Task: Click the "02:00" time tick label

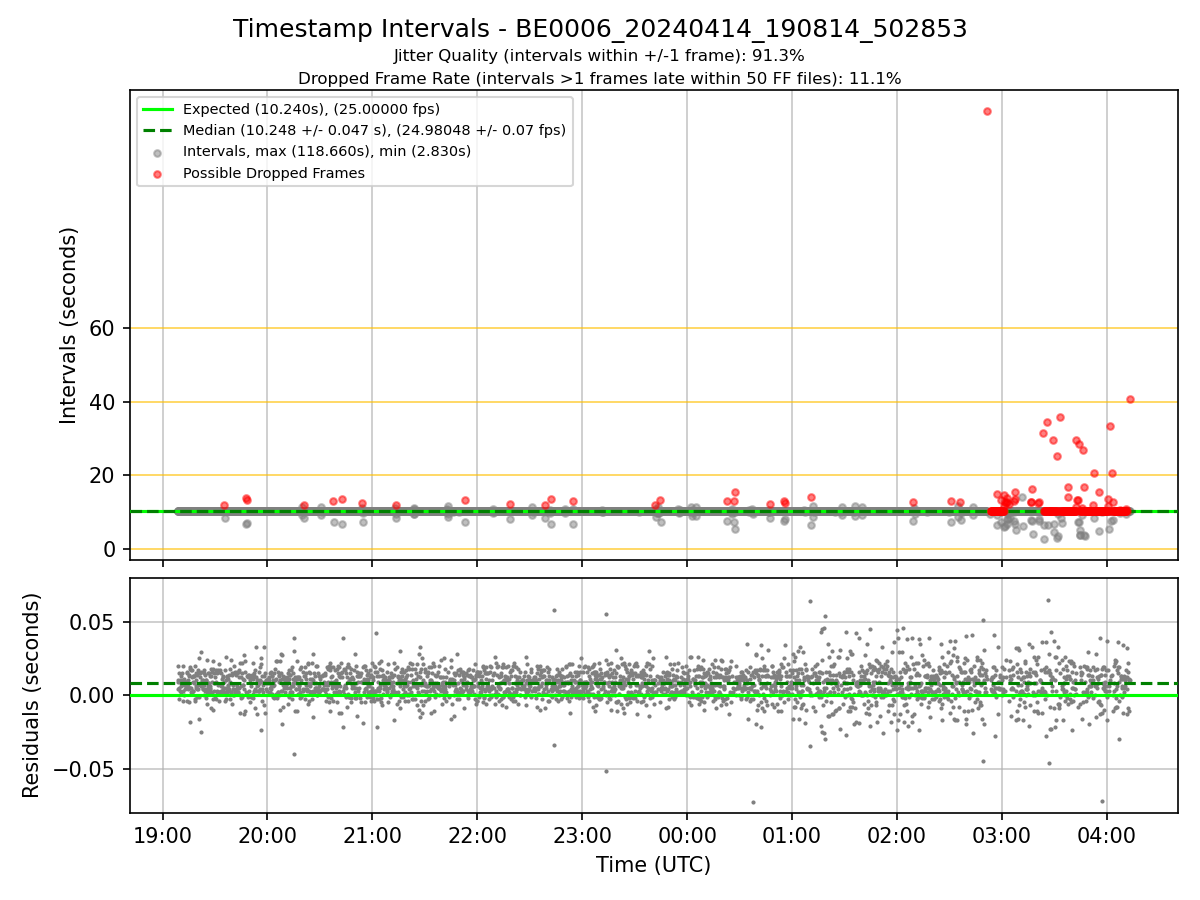Action: pos(896,835)
